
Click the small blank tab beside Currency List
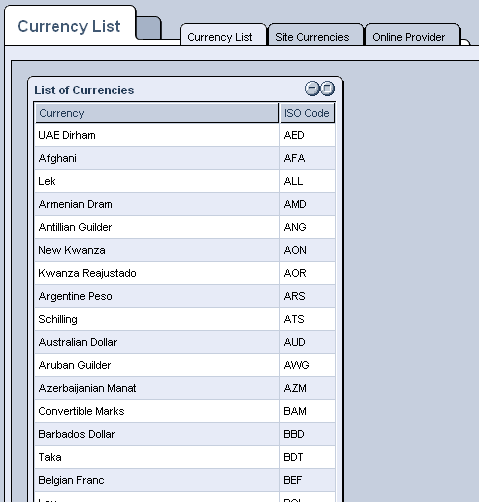pyautogui.click(x=149, y=28)
